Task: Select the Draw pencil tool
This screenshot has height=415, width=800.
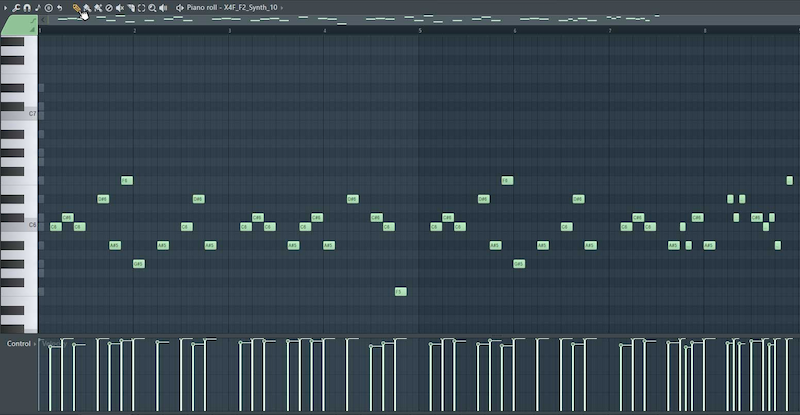Action: (x=76, y=7)
